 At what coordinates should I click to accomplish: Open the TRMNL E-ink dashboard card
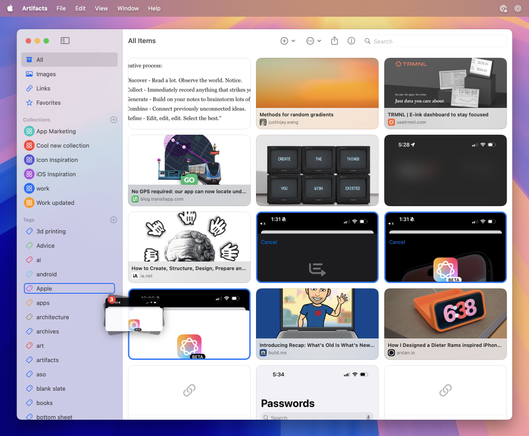[445, 93]
